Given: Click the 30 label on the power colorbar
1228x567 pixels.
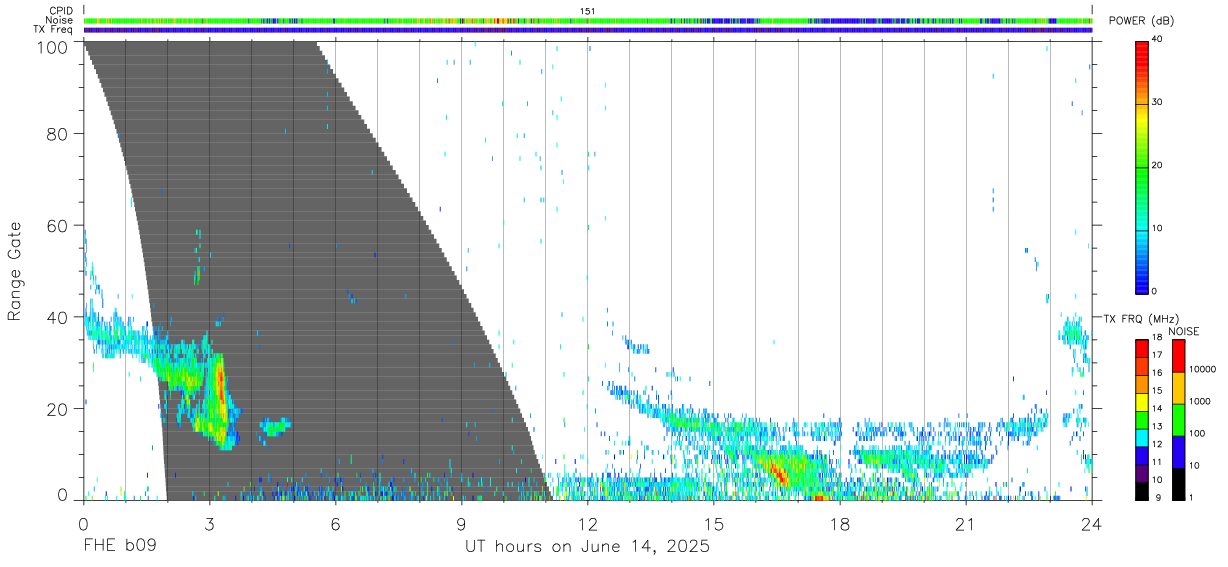Looking at the screenshot, I should (x=1159, y=102).
